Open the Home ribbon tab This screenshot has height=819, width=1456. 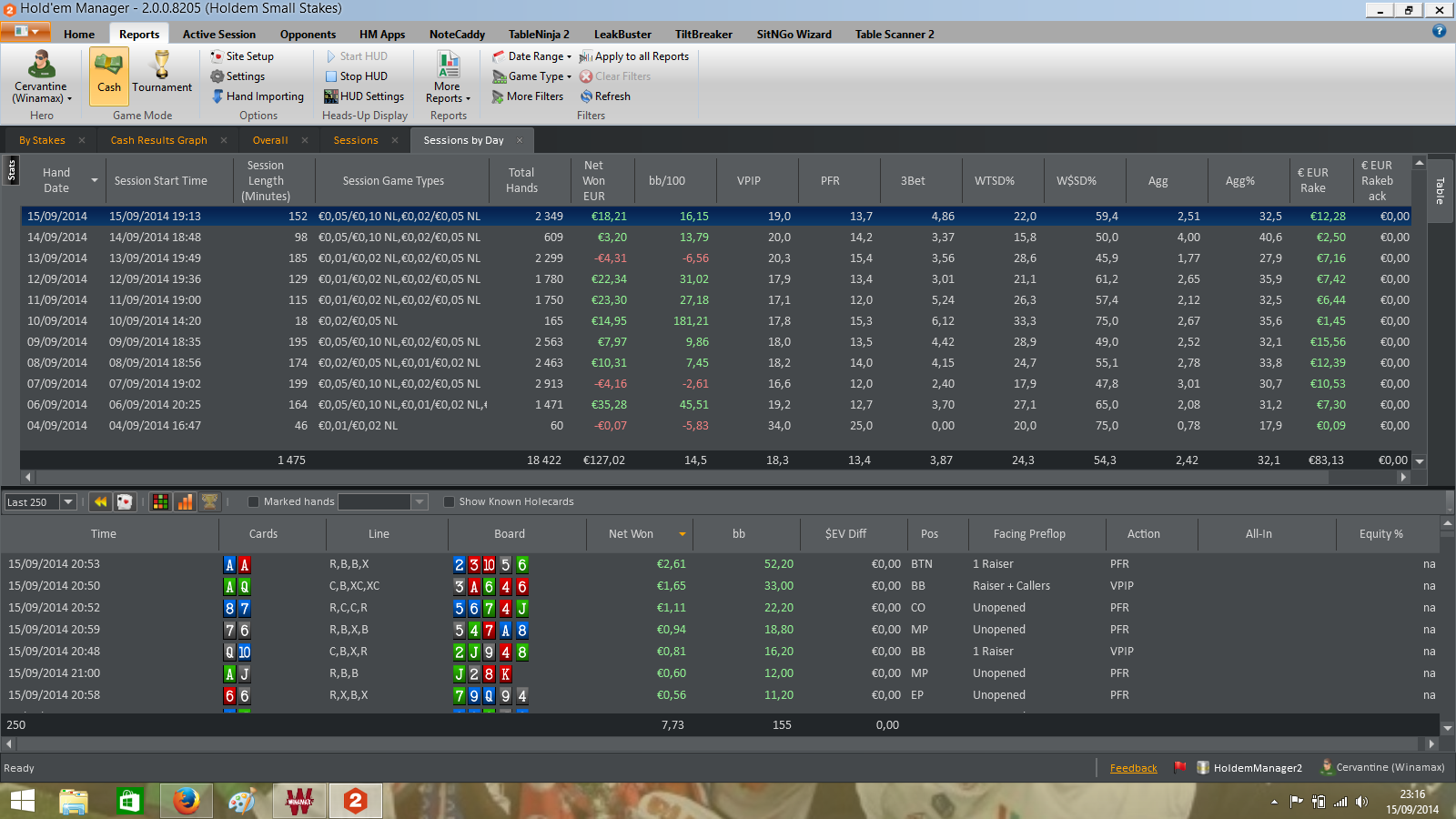point(79,35)
